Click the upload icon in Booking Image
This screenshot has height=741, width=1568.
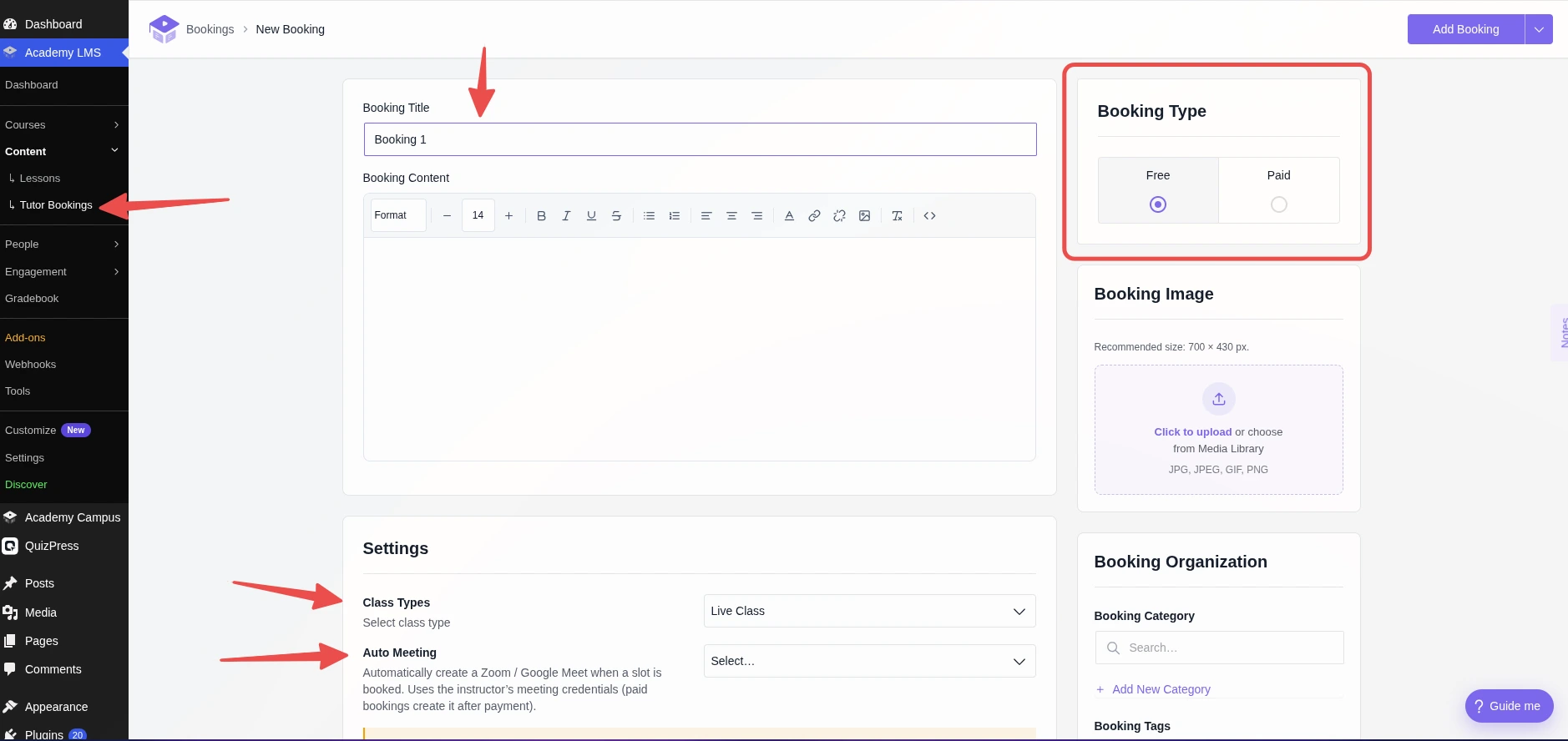point(1218,399)
